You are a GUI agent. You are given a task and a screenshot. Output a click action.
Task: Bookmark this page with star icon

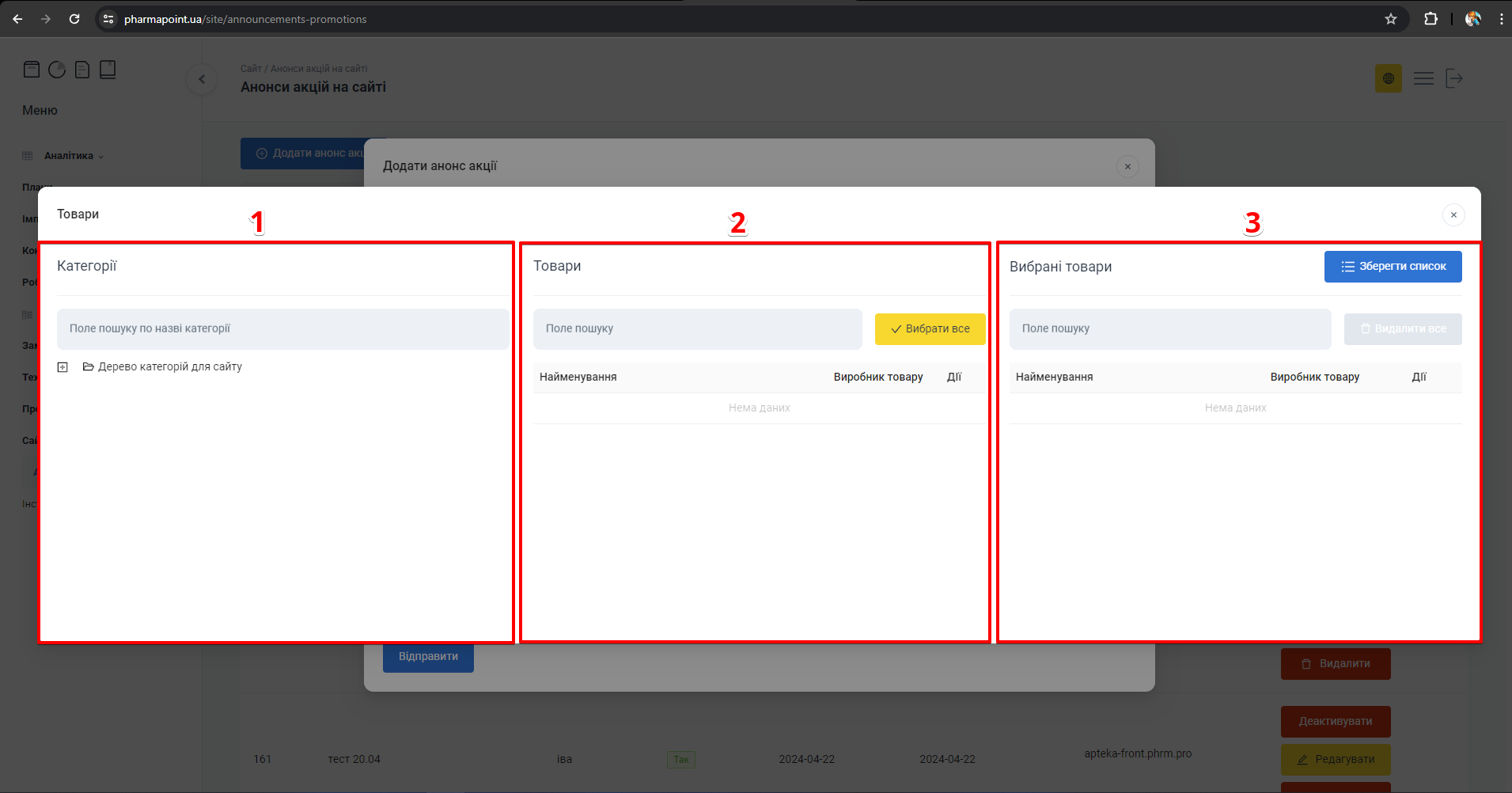point(1390,19)
